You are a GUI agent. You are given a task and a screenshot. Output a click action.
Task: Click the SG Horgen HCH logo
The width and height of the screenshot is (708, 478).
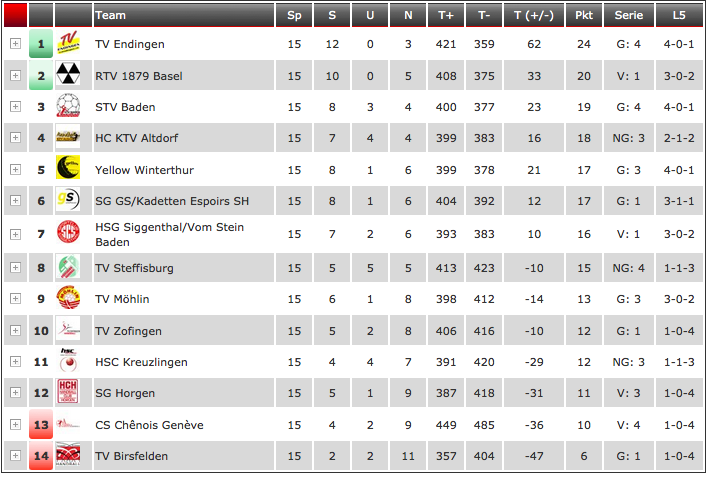coord(68,391)
